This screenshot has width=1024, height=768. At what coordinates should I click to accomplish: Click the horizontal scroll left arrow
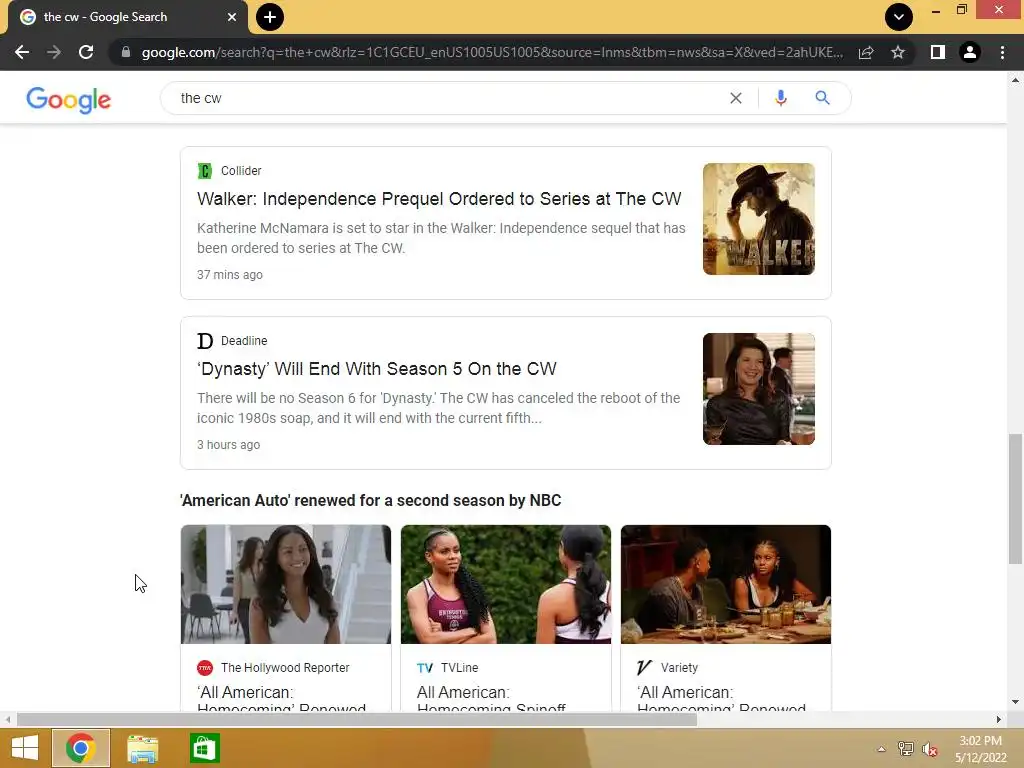tap(8, 720)
